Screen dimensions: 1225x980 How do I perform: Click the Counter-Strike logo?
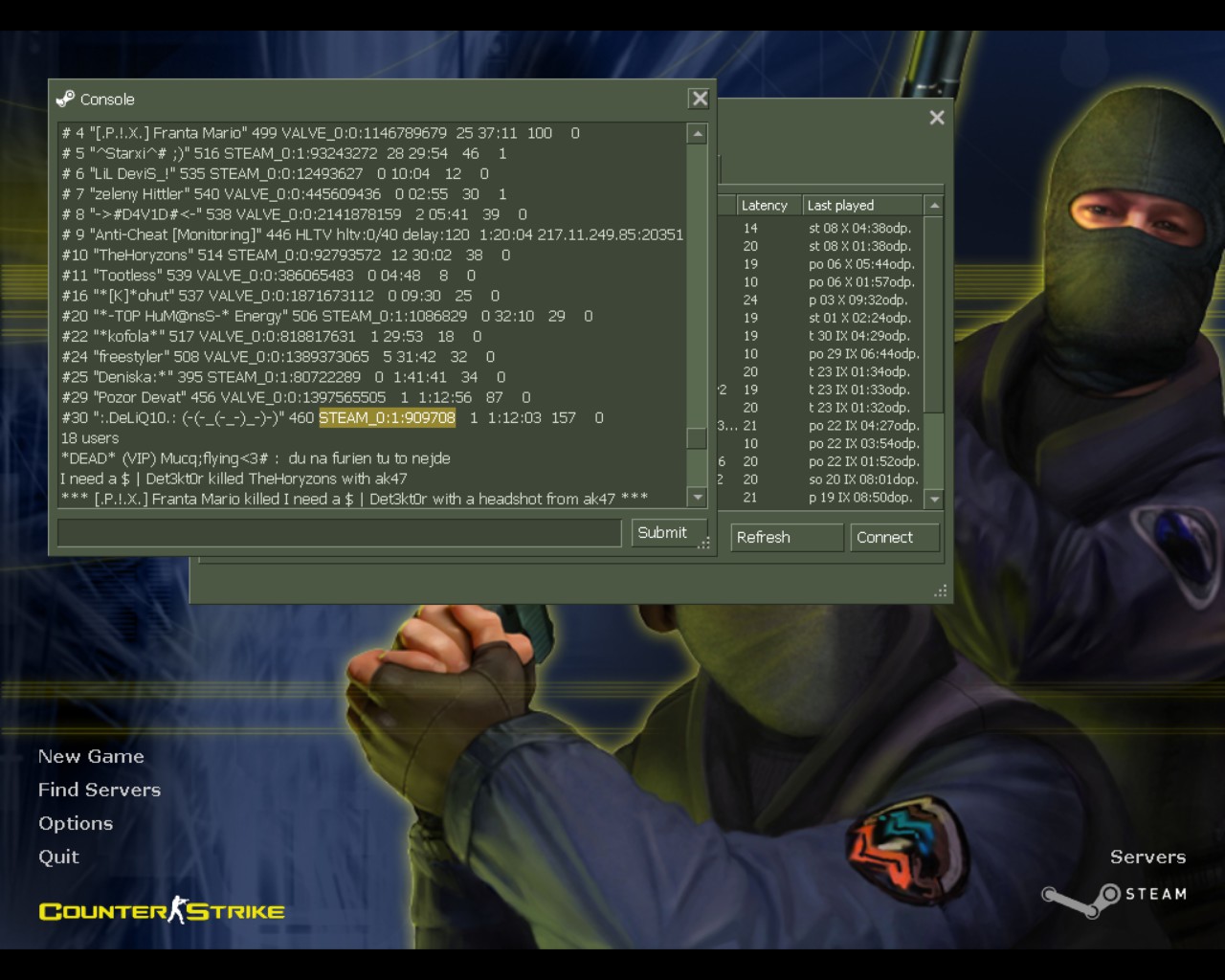(x=162, y=910)
